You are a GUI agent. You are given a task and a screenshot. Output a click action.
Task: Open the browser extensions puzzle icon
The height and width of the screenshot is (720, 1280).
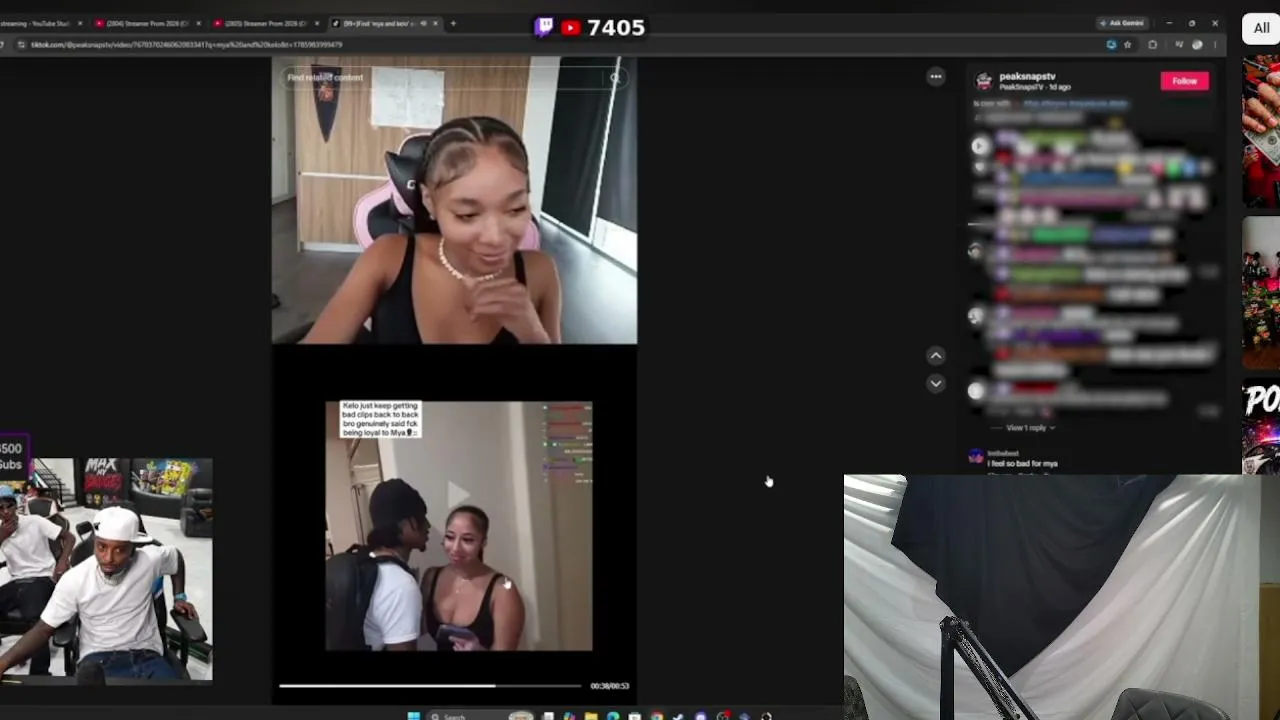click(1153, 45)
